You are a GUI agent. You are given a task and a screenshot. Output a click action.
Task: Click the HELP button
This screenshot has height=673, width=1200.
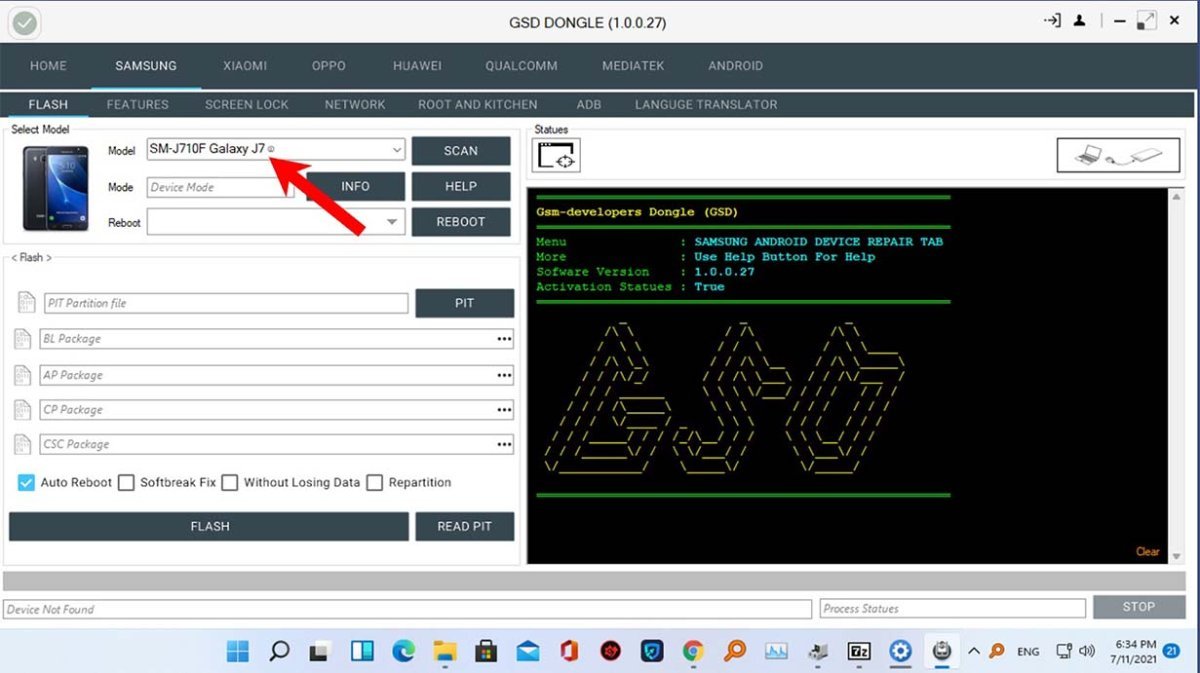point(461,186)
